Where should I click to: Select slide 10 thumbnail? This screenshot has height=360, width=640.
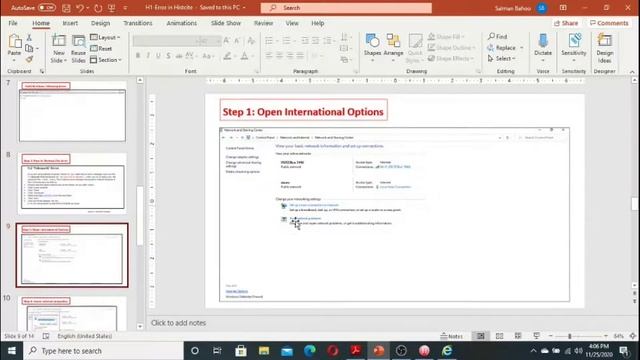(x=72, y=313)
